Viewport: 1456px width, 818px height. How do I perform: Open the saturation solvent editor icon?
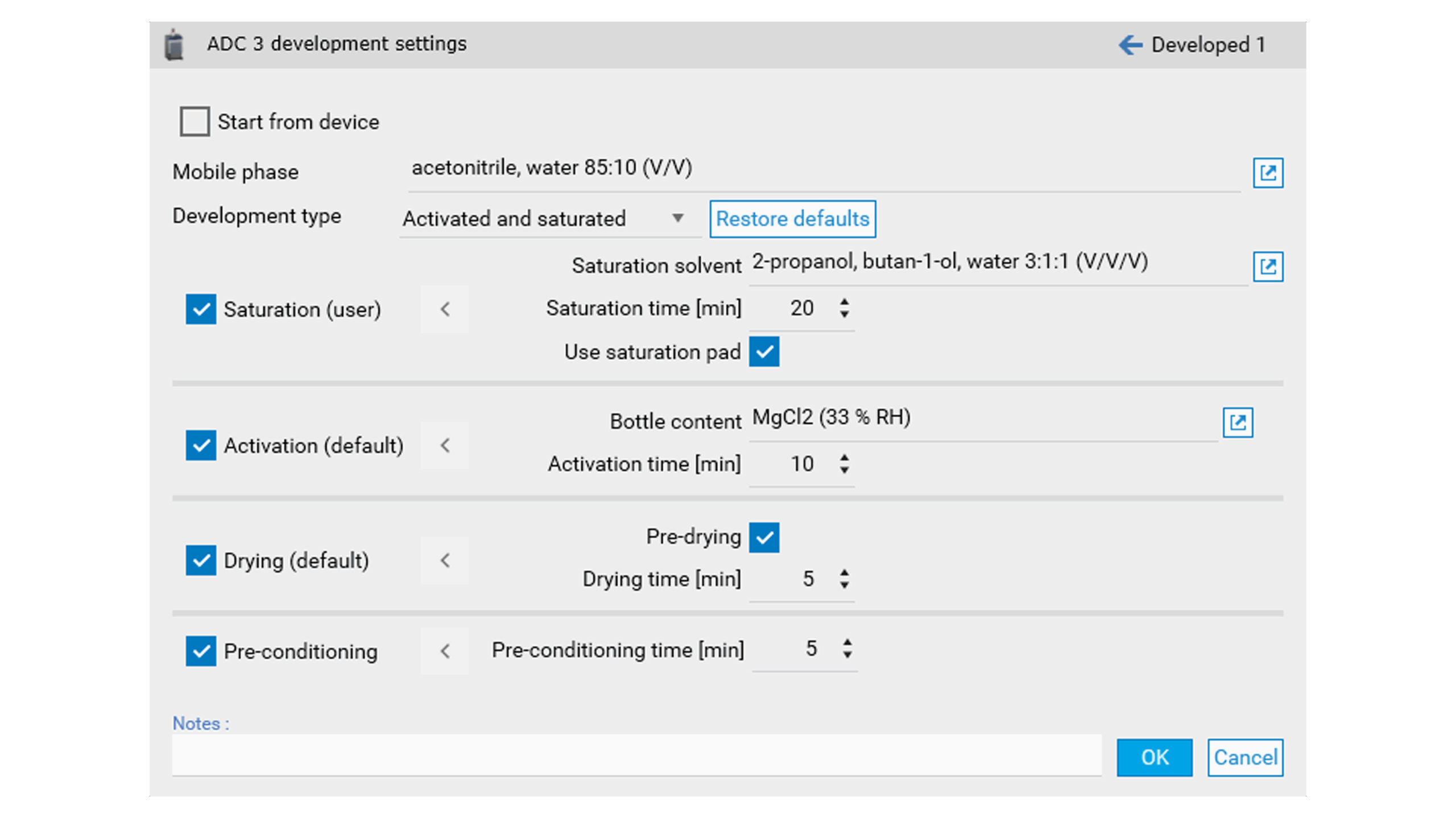point(1267,266)
